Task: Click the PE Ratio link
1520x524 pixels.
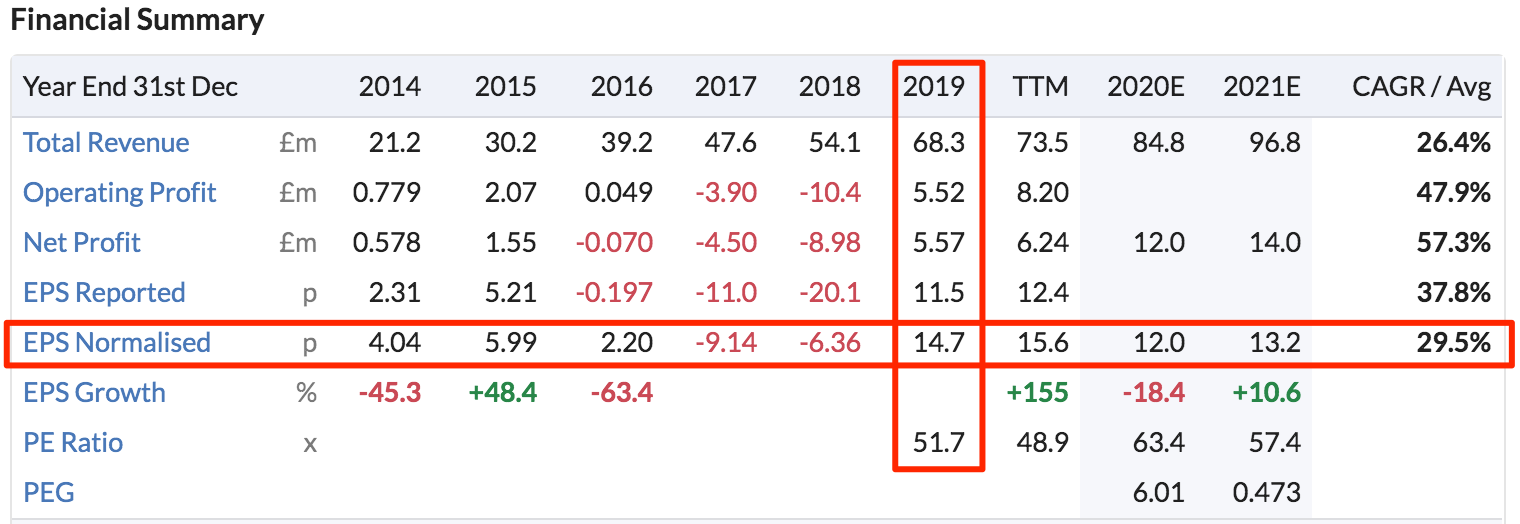Action: [x=73, y=442]
